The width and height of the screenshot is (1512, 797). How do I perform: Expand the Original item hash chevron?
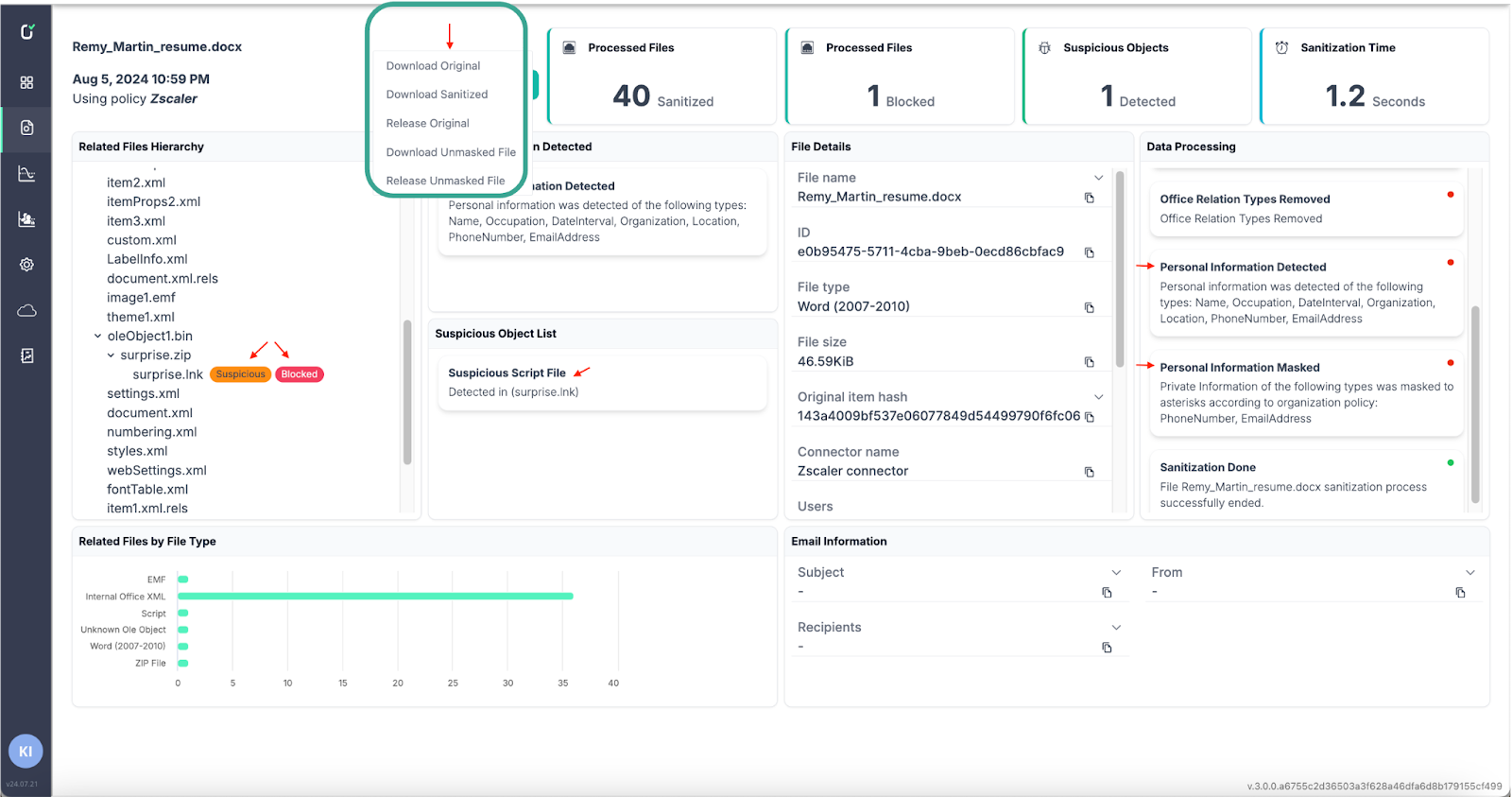tap(1098, 397)
